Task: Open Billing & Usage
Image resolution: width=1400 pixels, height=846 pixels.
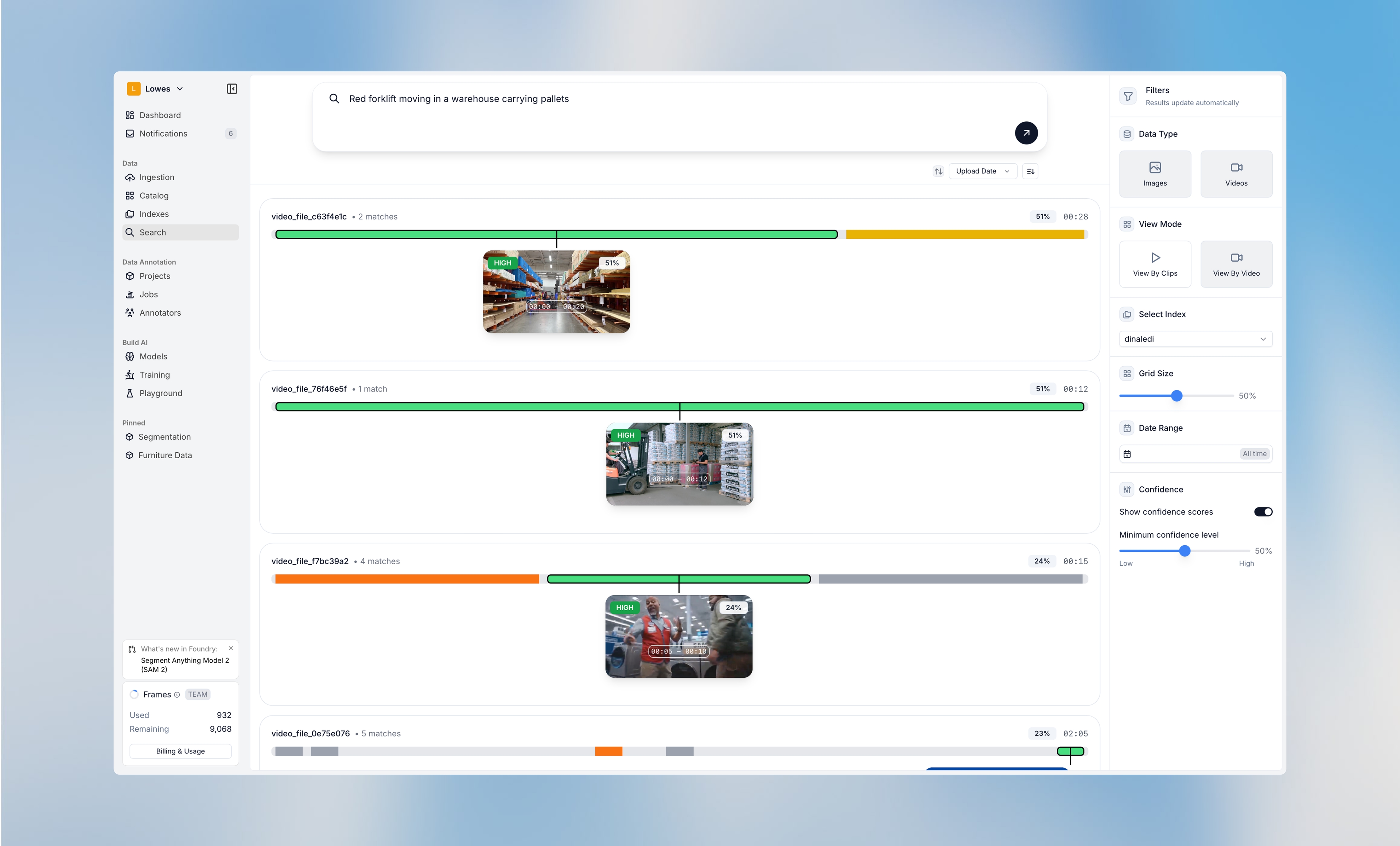Action: (180, 751)
